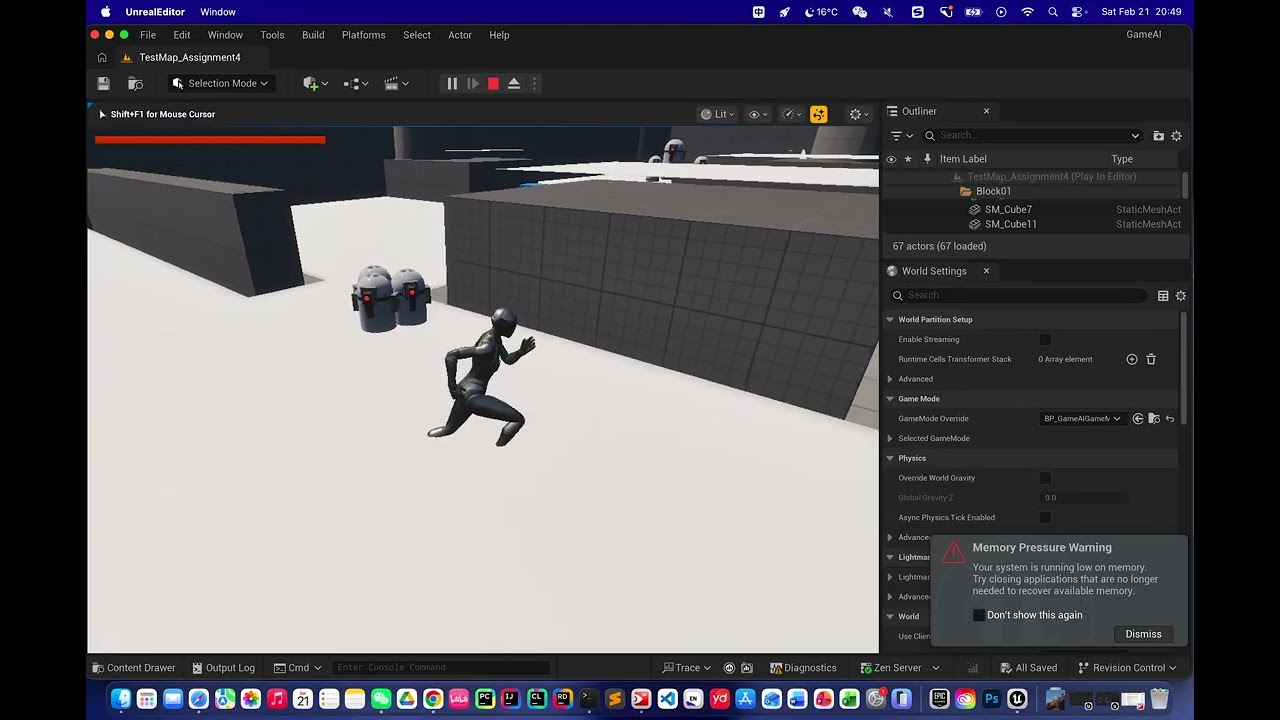The width and height of the screenshot is (1280, 720).
Task: Open the Content Drawer
Action: (x=133, y=668)
